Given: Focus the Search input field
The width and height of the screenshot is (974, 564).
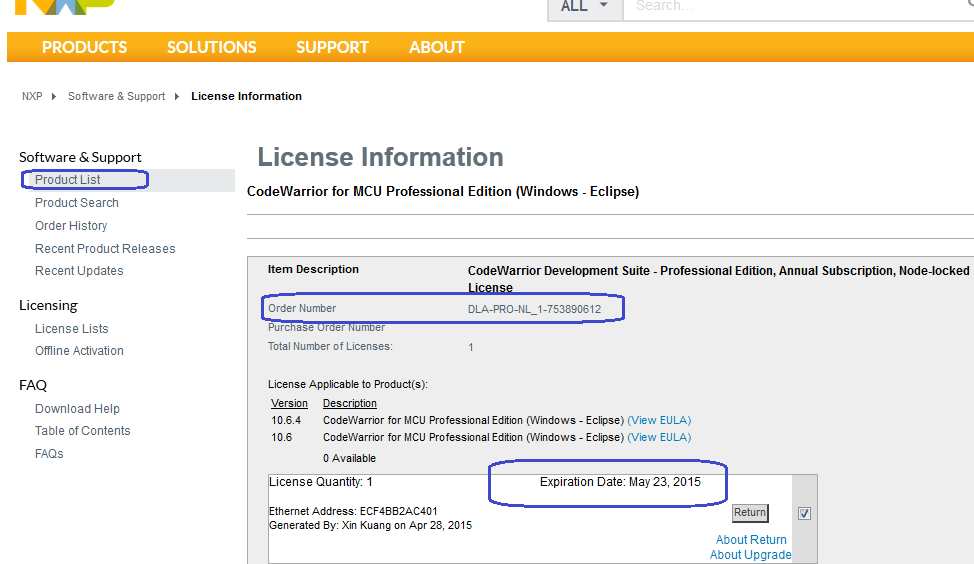Looking at the screenshot, I should pyautogui.click(x=798, y=8).
